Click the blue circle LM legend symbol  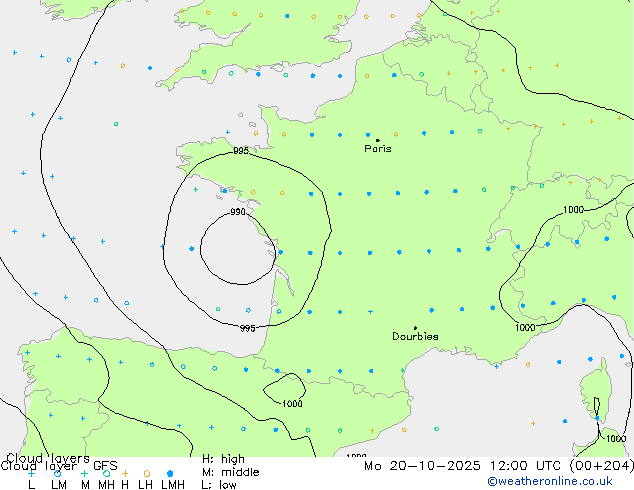58,473
